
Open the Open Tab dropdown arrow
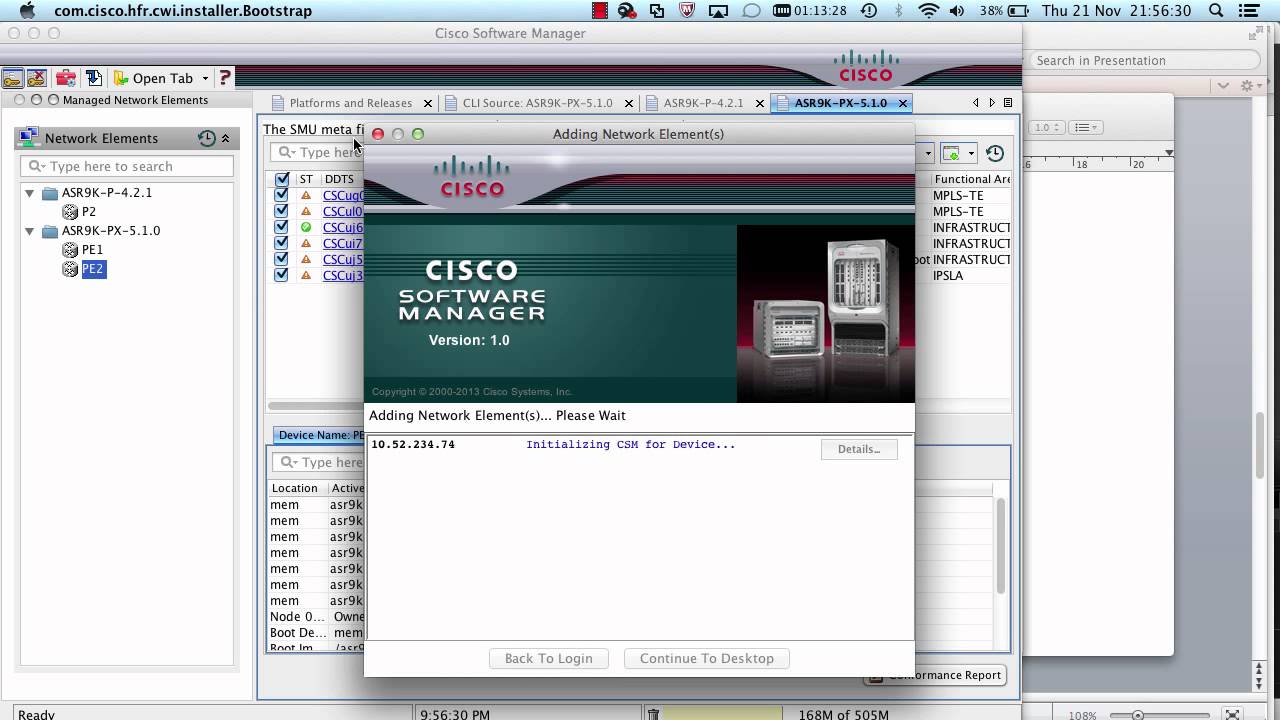click(x=205, y=78)
